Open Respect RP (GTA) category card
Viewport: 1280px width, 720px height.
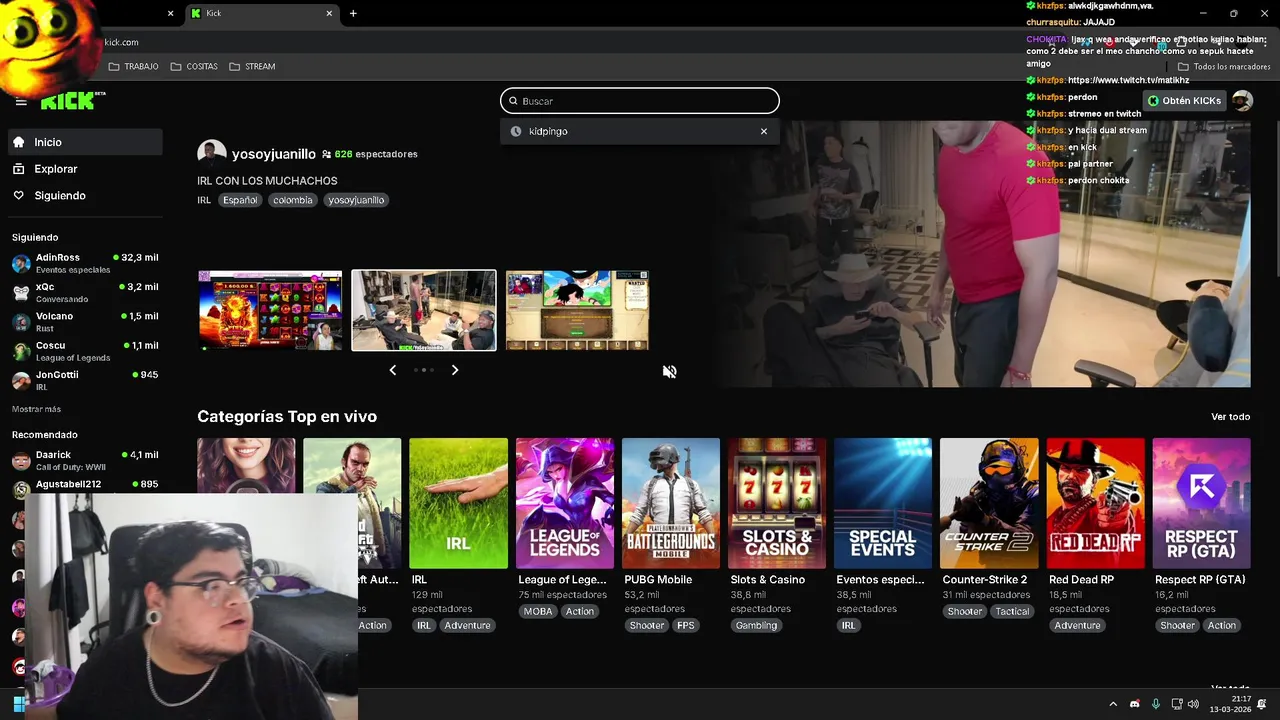click(x=1201, y=503)
